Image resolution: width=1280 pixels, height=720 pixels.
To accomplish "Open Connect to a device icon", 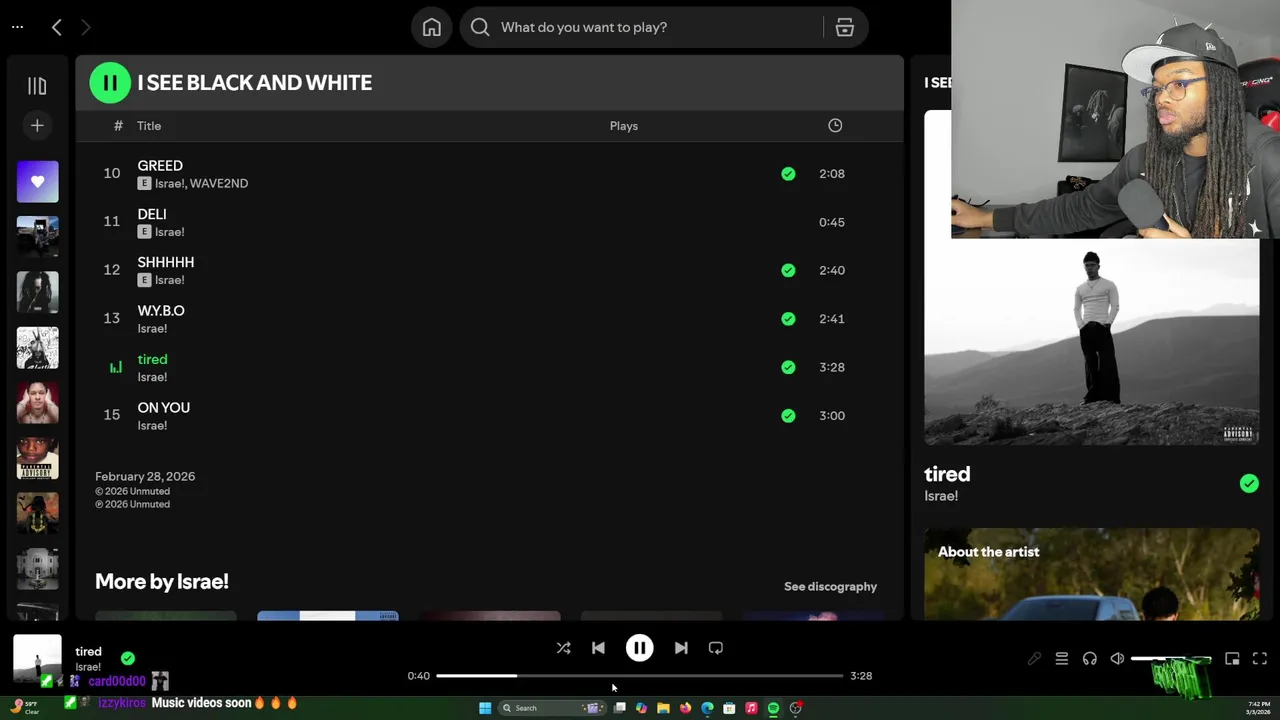I will point(1090,659).
